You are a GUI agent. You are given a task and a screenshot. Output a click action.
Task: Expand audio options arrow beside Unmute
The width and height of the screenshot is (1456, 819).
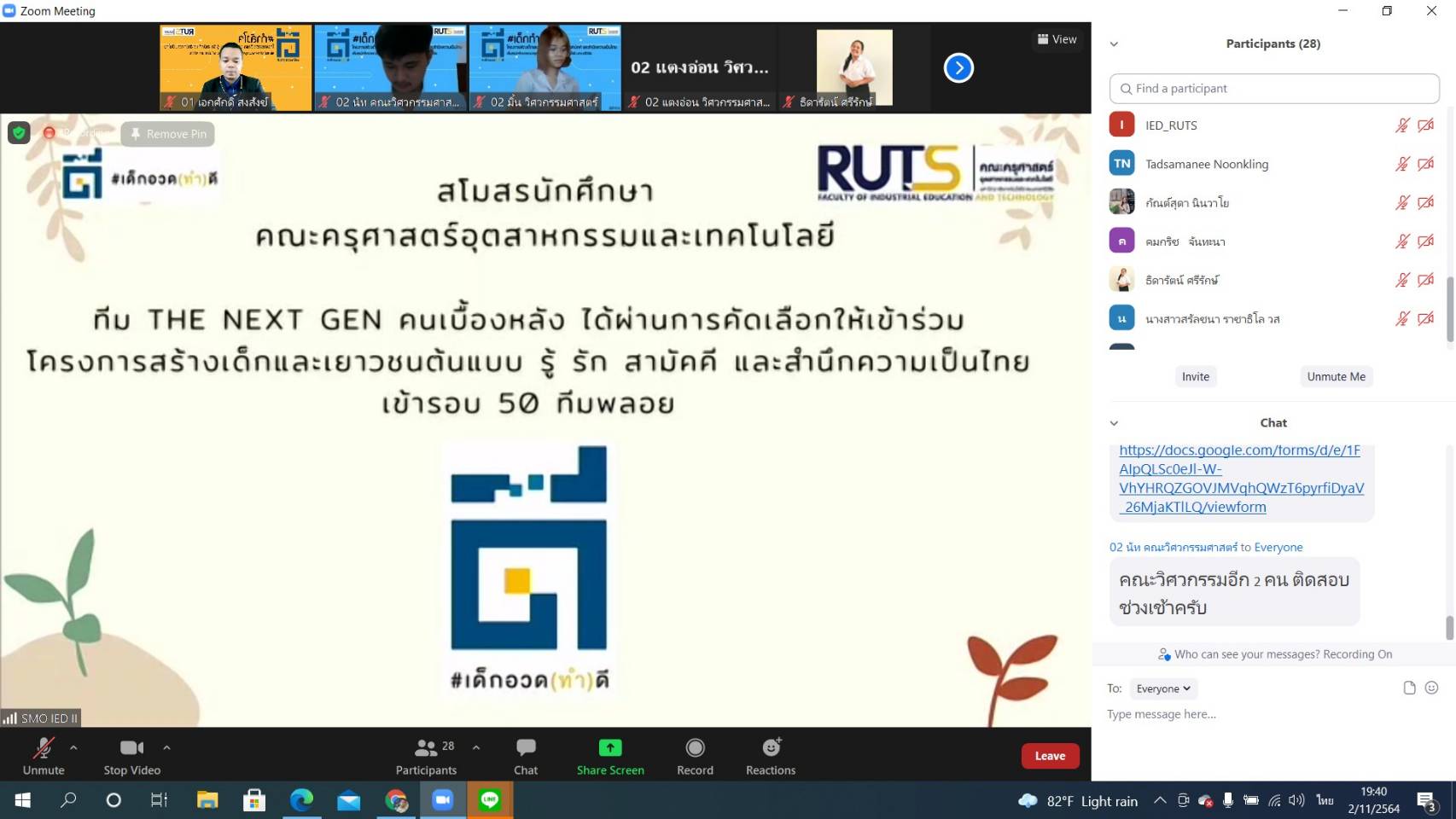click(74, 747)
